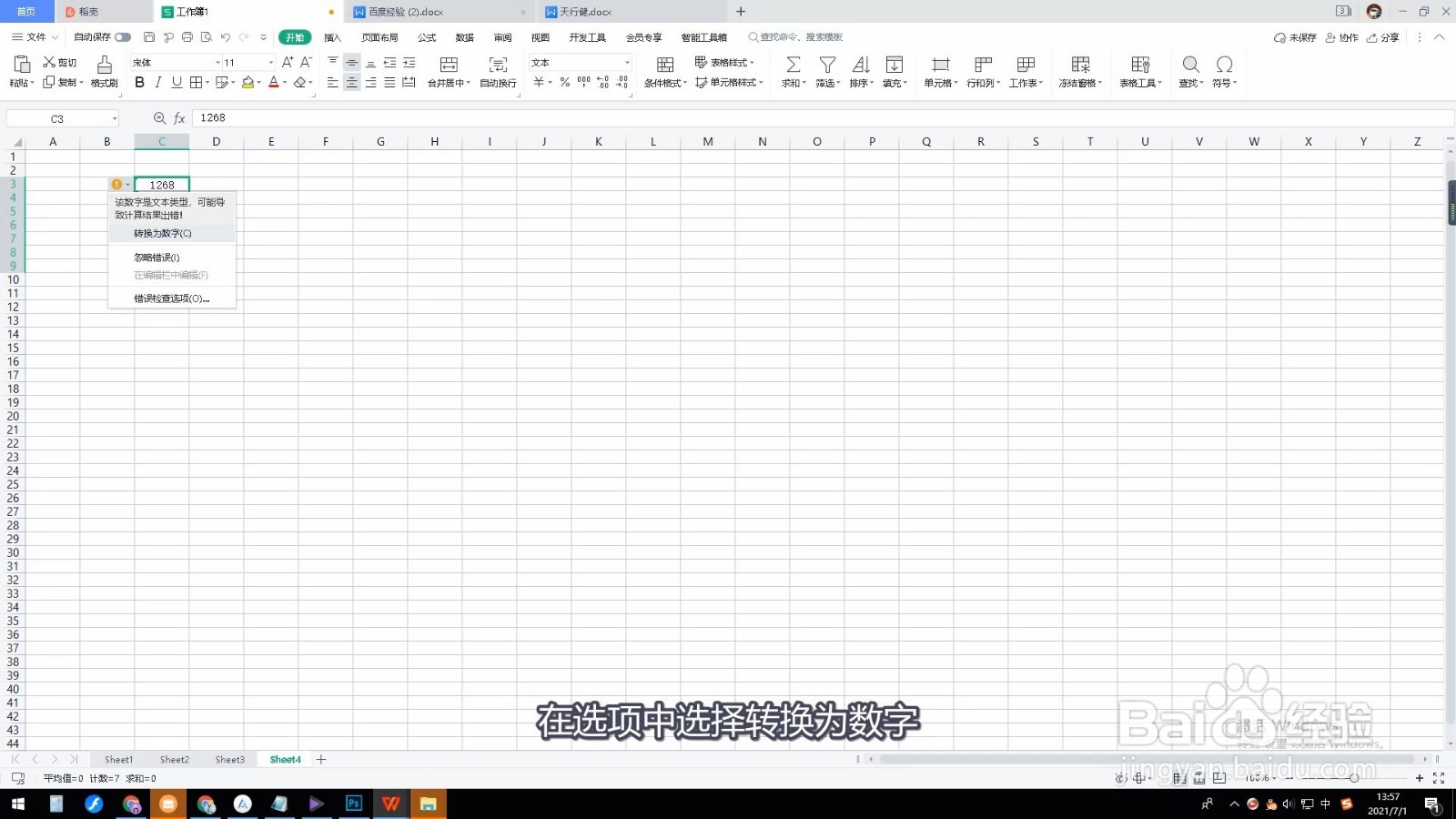Screen dimensions: 1456x819
Task: Click the Print icon in quick toolbar
Action: [187, 37]
